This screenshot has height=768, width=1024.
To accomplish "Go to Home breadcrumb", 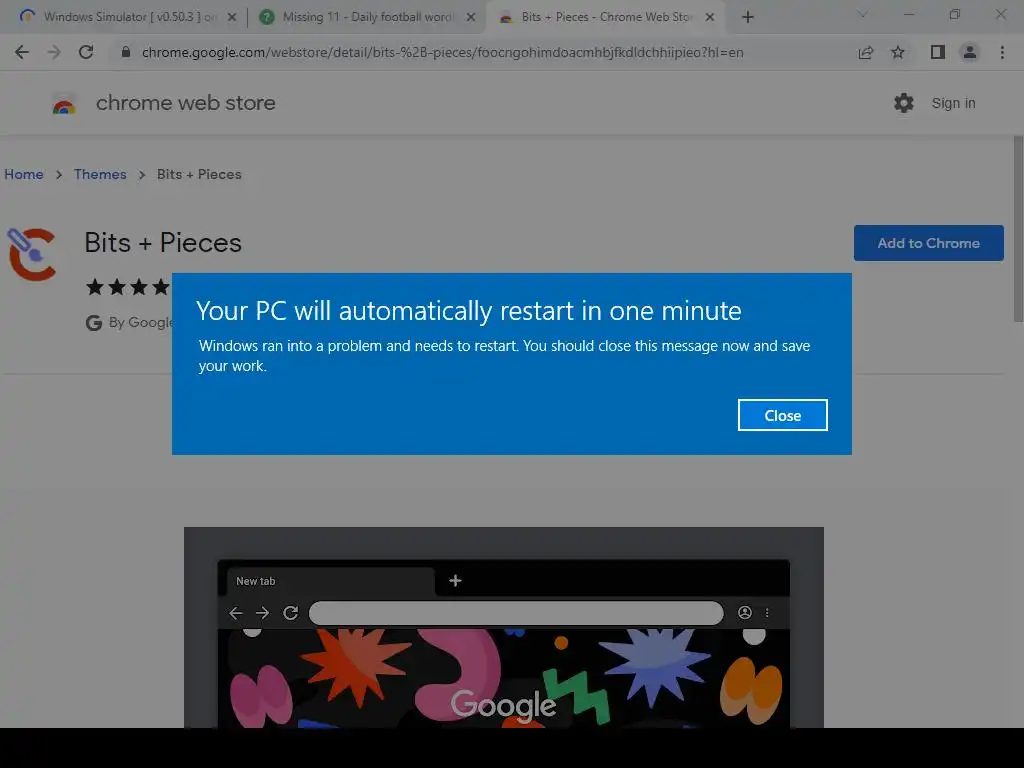I will click(24, 174).
